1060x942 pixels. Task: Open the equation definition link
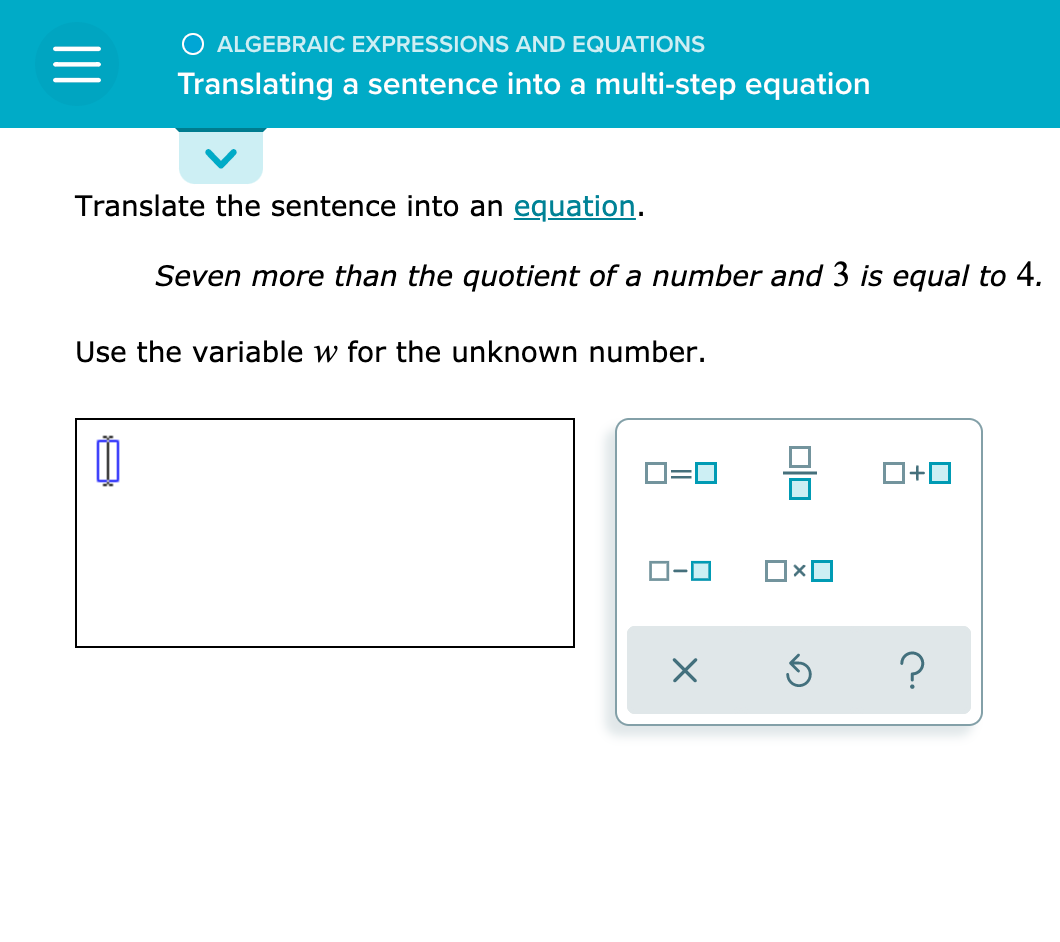[x=574, y=206]
